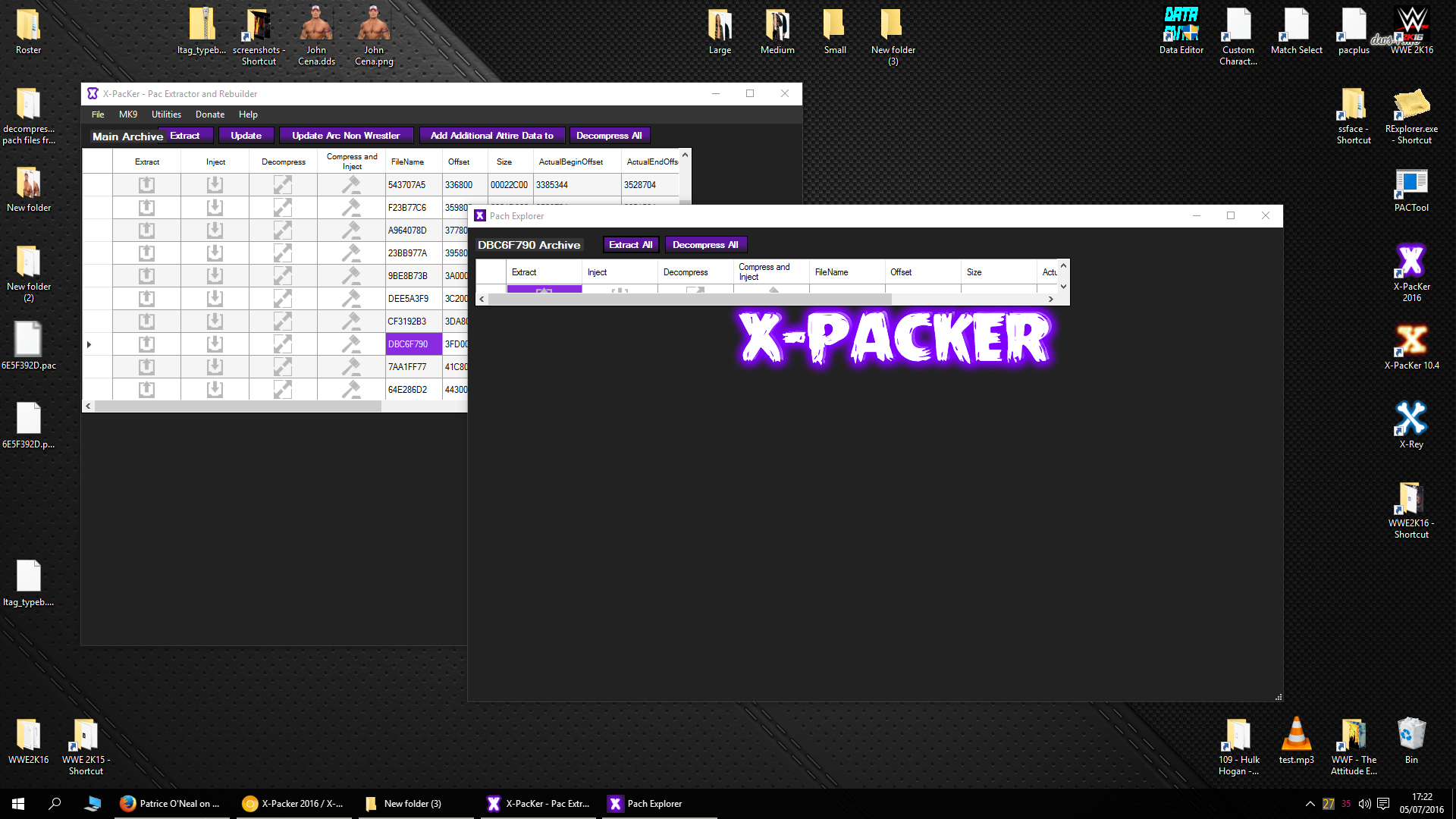Select Data Editor desktop icon
1456x819 pixels.
pyautogui.click(x=1181, y=30)
